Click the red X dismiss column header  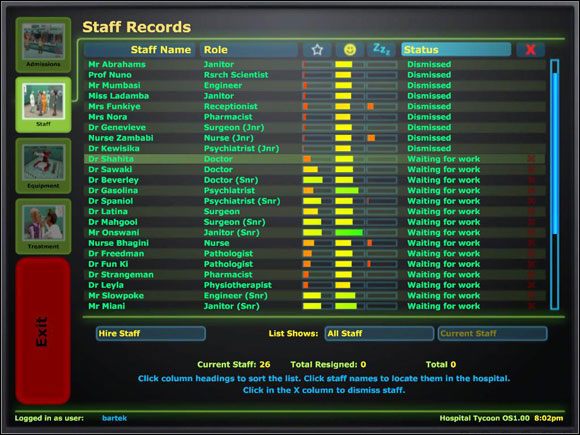530,50
